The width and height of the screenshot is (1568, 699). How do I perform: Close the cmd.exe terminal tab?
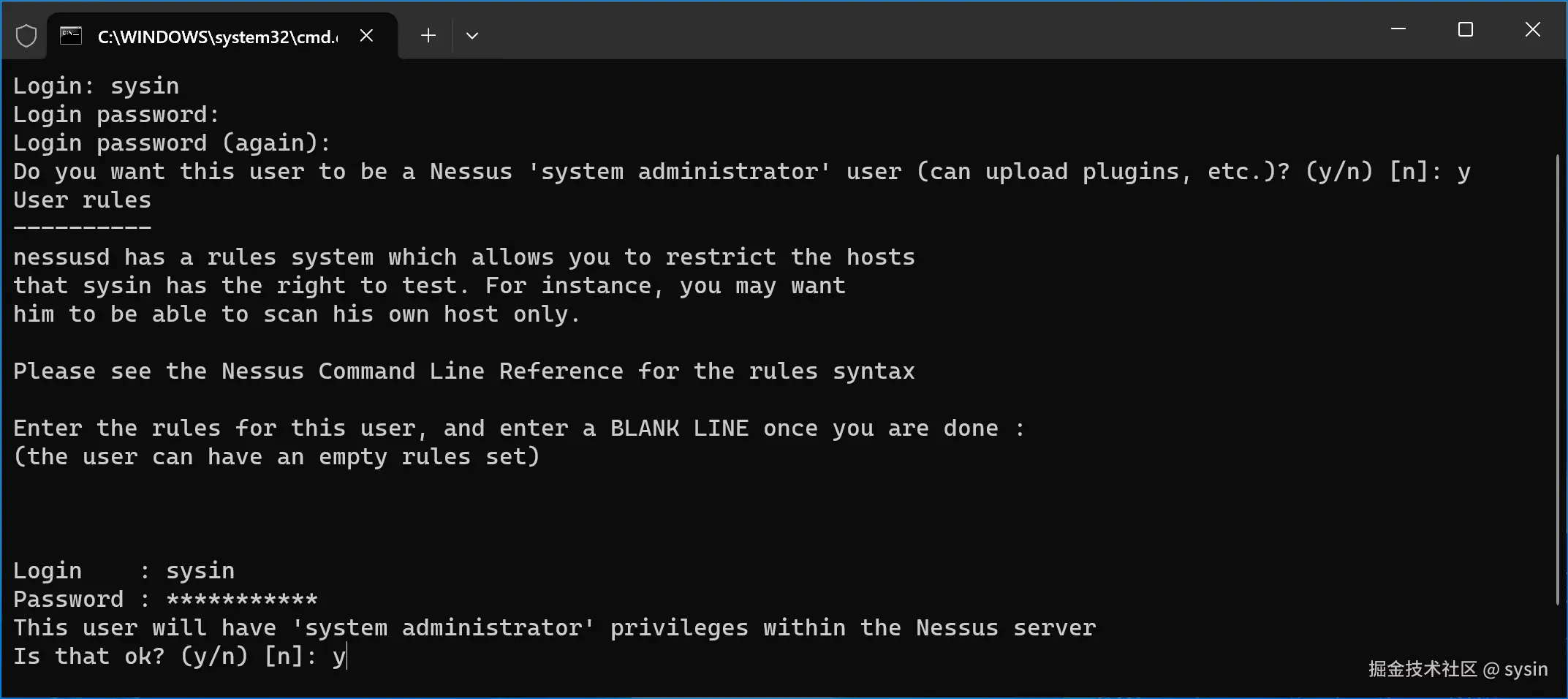367,35
